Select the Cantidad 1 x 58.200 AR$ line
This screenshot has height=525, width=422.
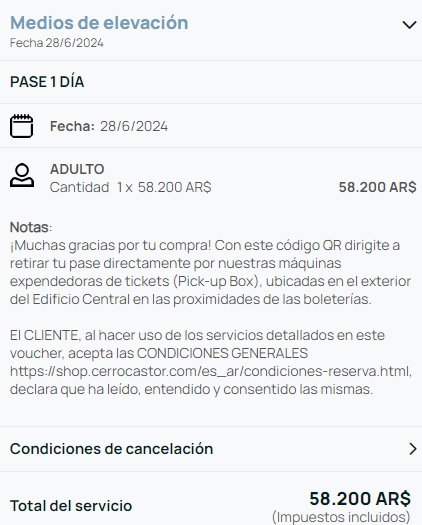coord(131,187)
